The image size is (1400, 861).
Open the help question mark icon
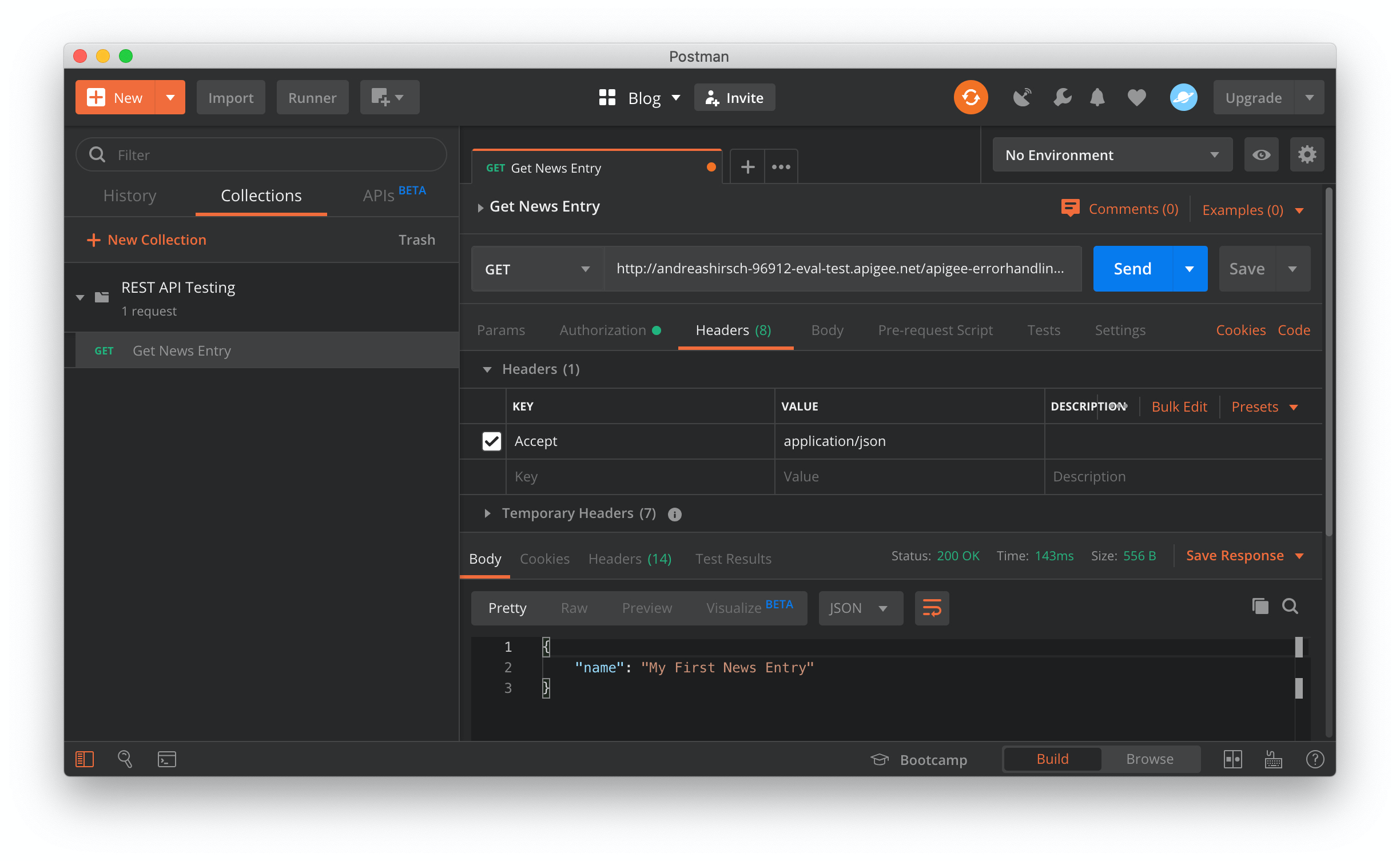click(1315, 759)
